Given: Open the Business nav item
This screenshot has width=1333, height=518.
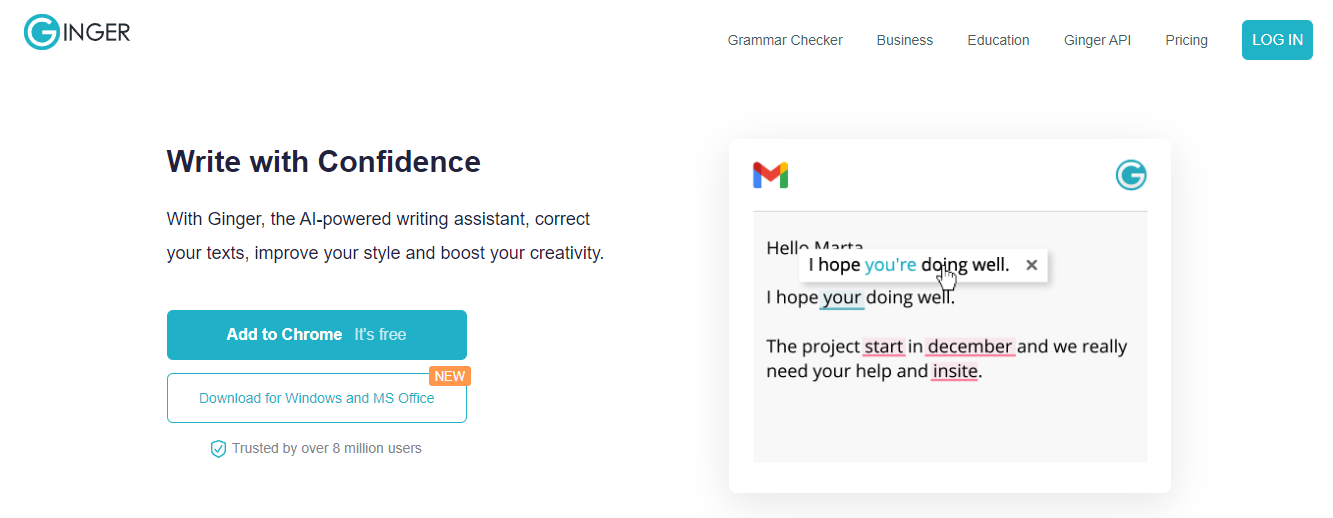Looking at the screenshot, I should [x=904, y=40].
